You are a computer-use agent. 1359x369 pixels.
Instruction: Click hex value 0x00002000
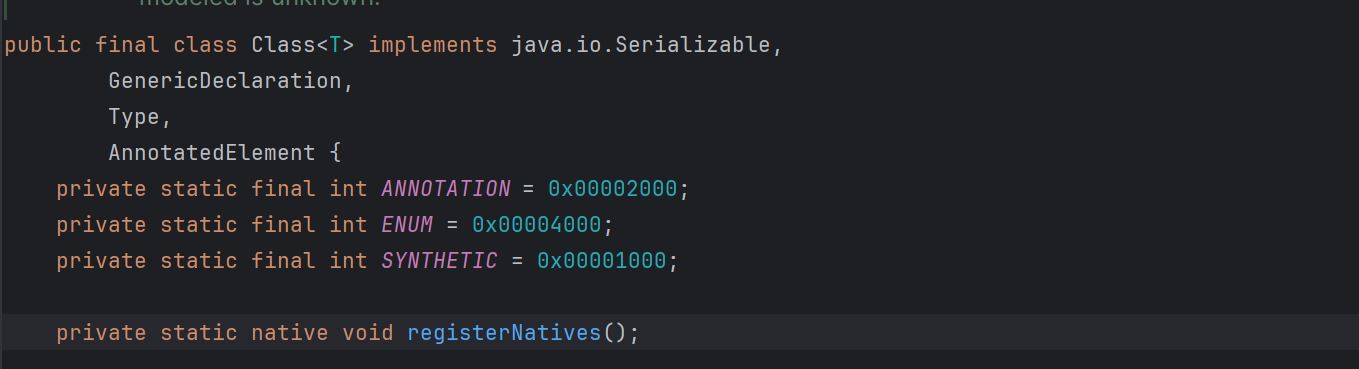[612, 189]
